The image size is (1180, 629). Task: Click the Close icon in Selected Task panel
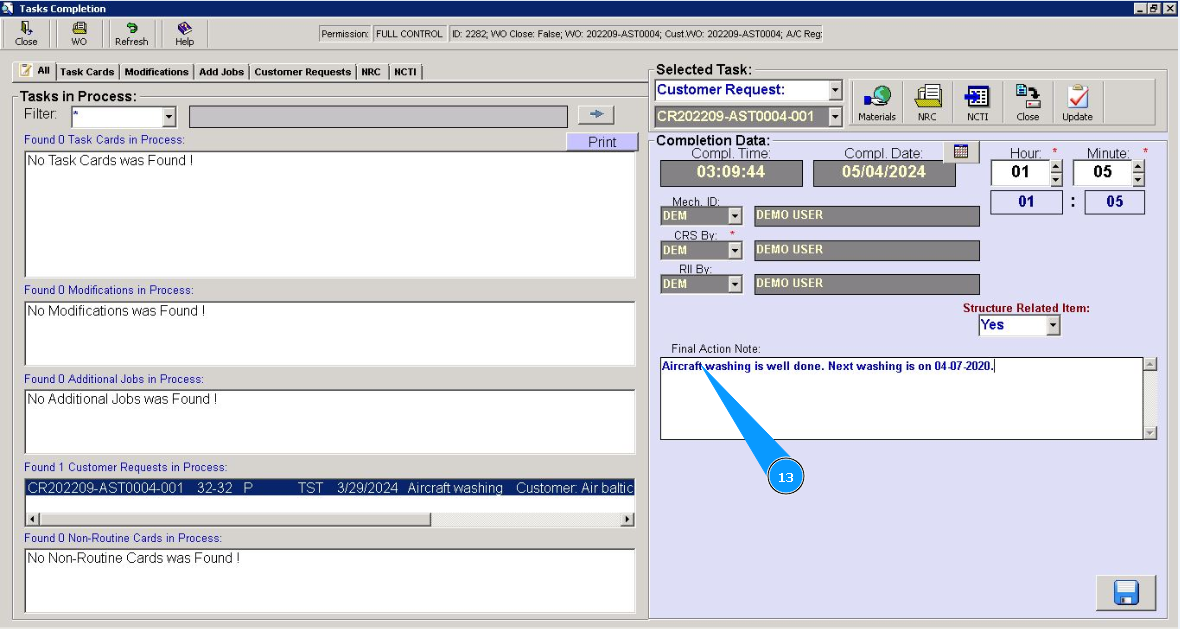click(1027, 102)
